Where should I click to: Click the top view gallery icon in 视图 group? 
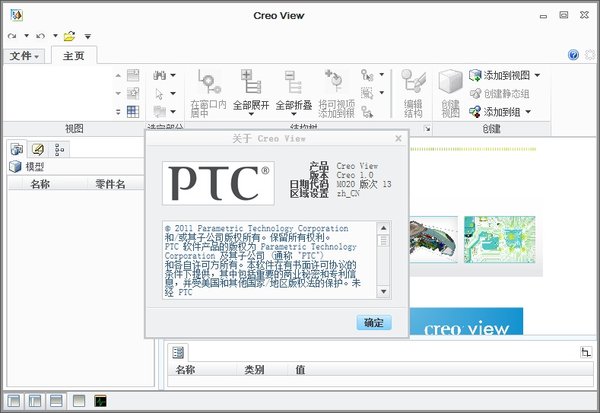pyautogui.click(x=133, y=75)
